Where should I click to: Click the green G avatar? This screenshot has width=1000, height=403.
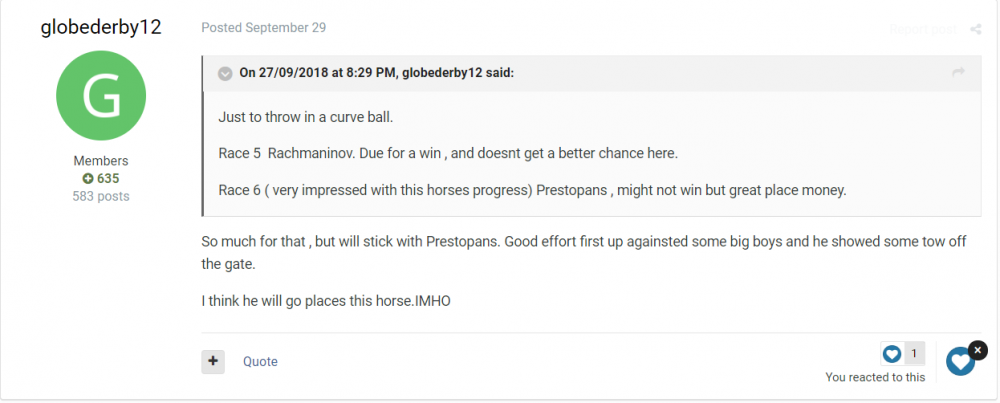[100, 96]
